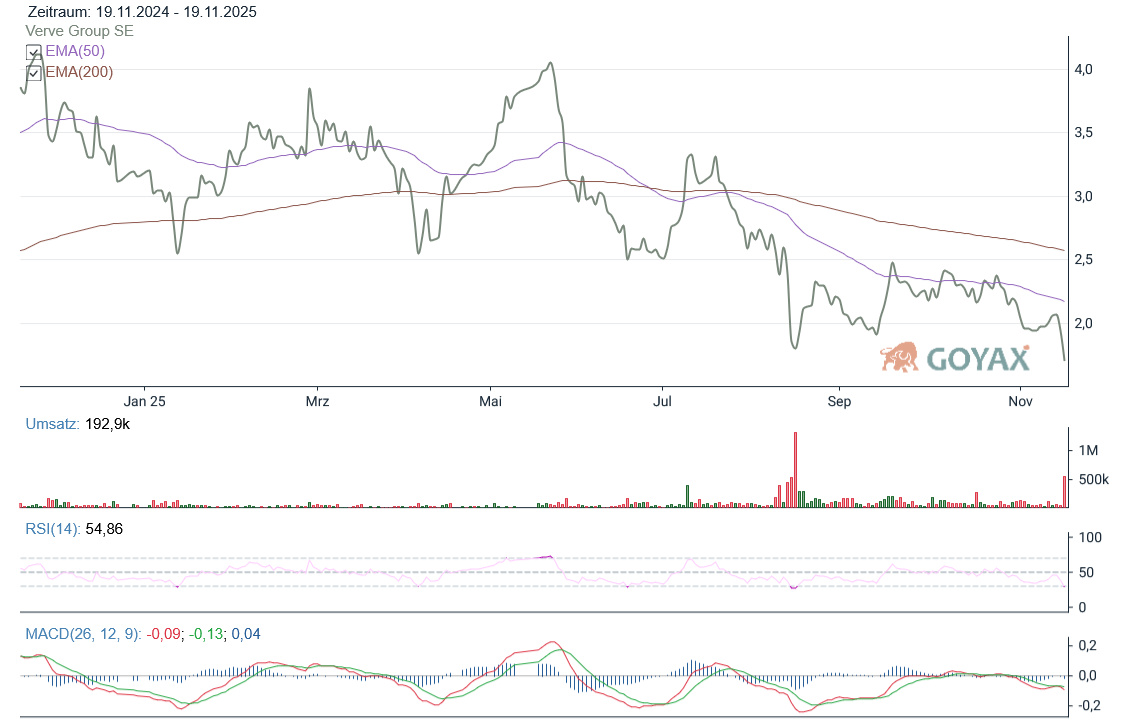Click the last red volume bar at right edge
Image resolution: width=1140 pixels, height=722 pixels.
point(1064,492)
